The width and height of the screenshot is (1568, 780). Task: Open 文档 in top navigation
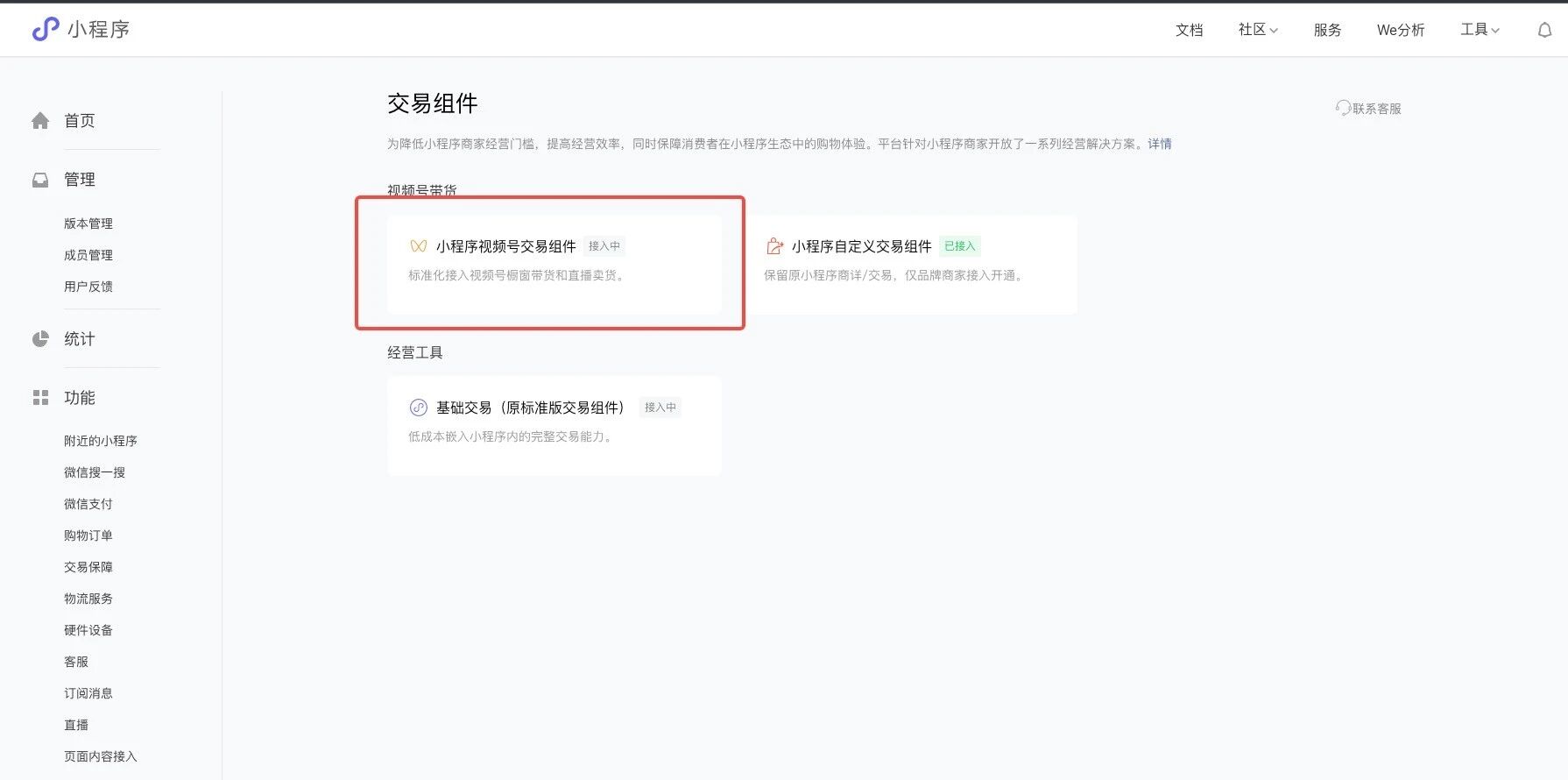(x=1189, y=30)
